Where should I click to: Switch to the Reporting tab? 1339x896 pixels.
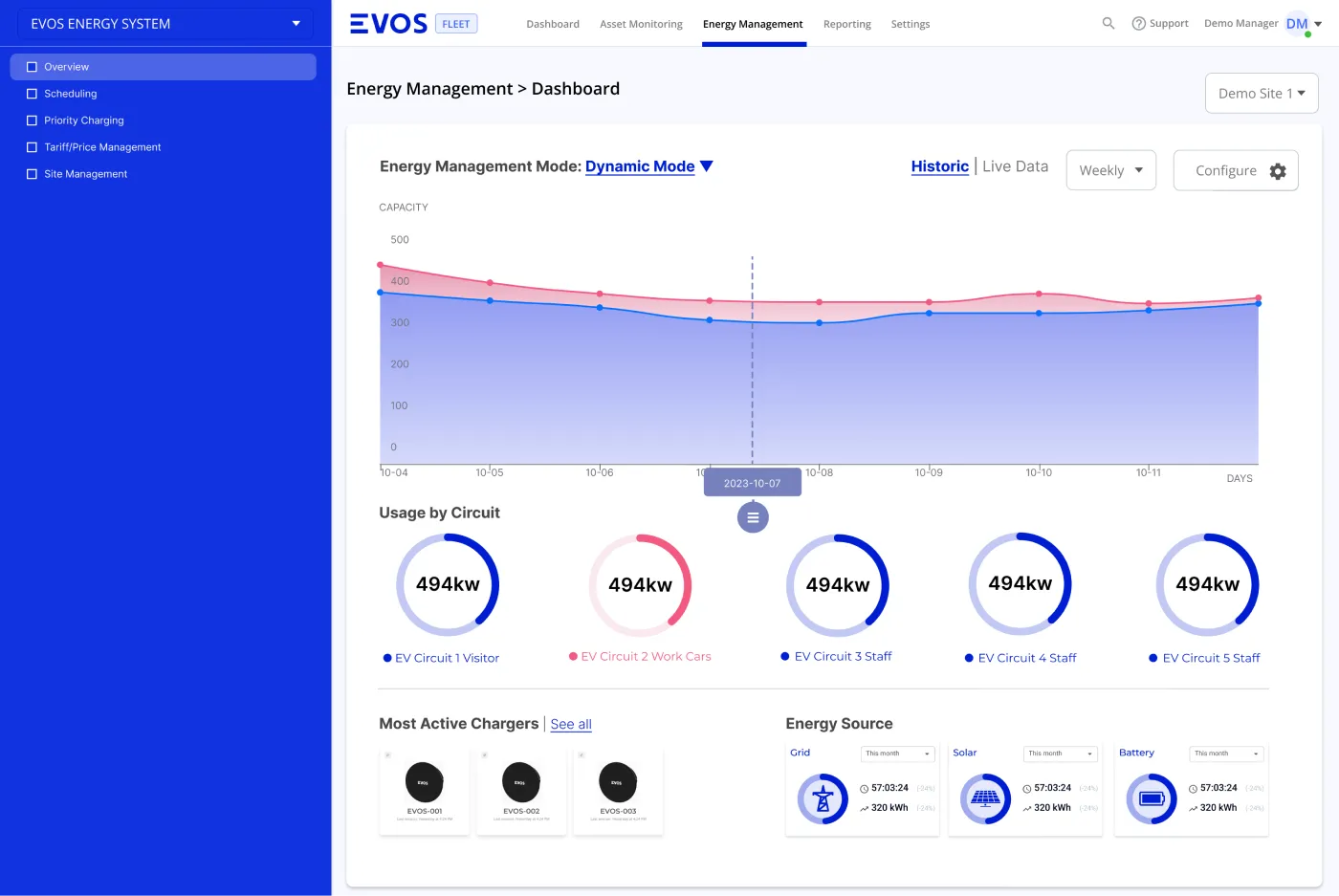846,24
